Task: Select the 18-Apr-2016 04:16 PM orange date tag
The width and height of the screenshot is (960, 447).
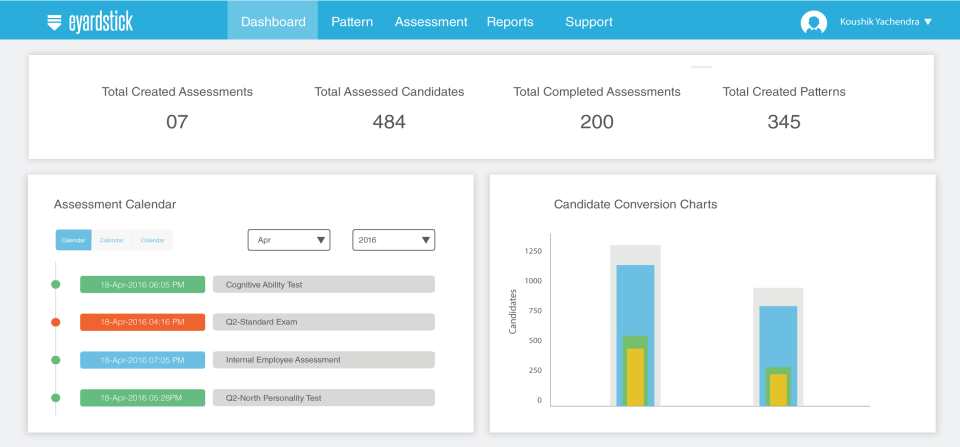Action: click(x=143, y=322)
